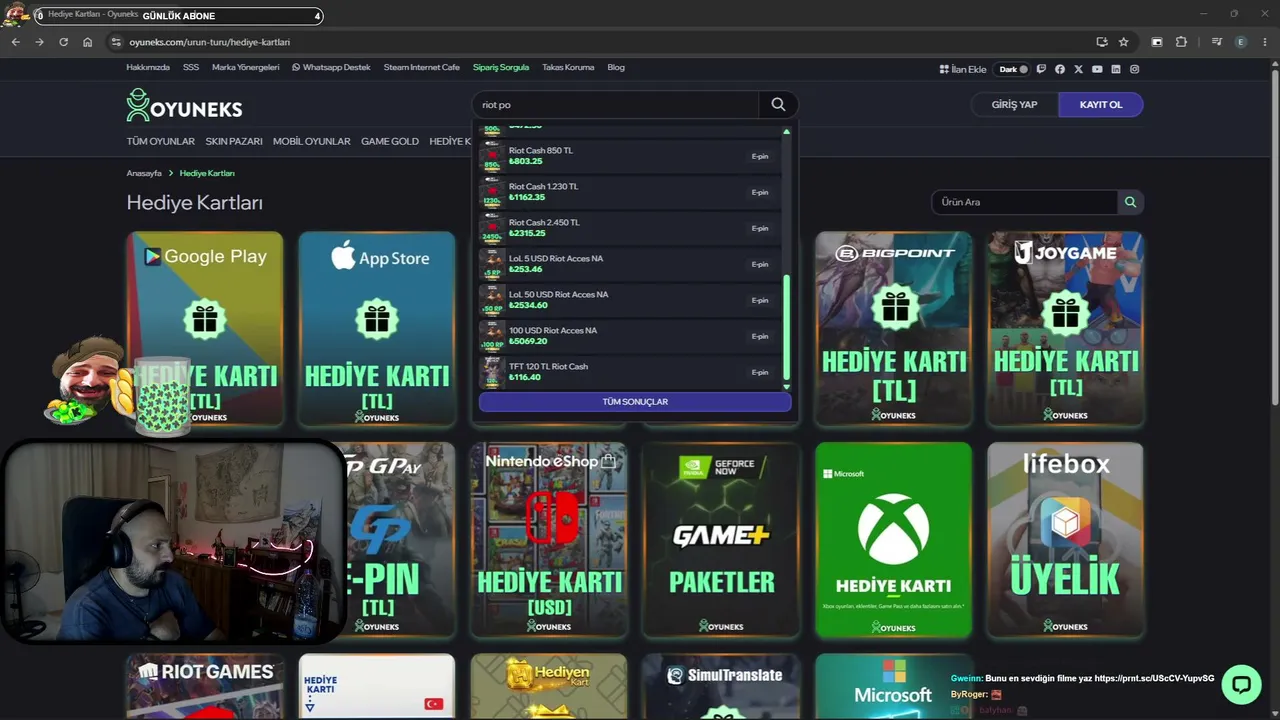The image size is (1280, 720).
Task: Click the Oyuneks logo
Action: tap(184, 105)
